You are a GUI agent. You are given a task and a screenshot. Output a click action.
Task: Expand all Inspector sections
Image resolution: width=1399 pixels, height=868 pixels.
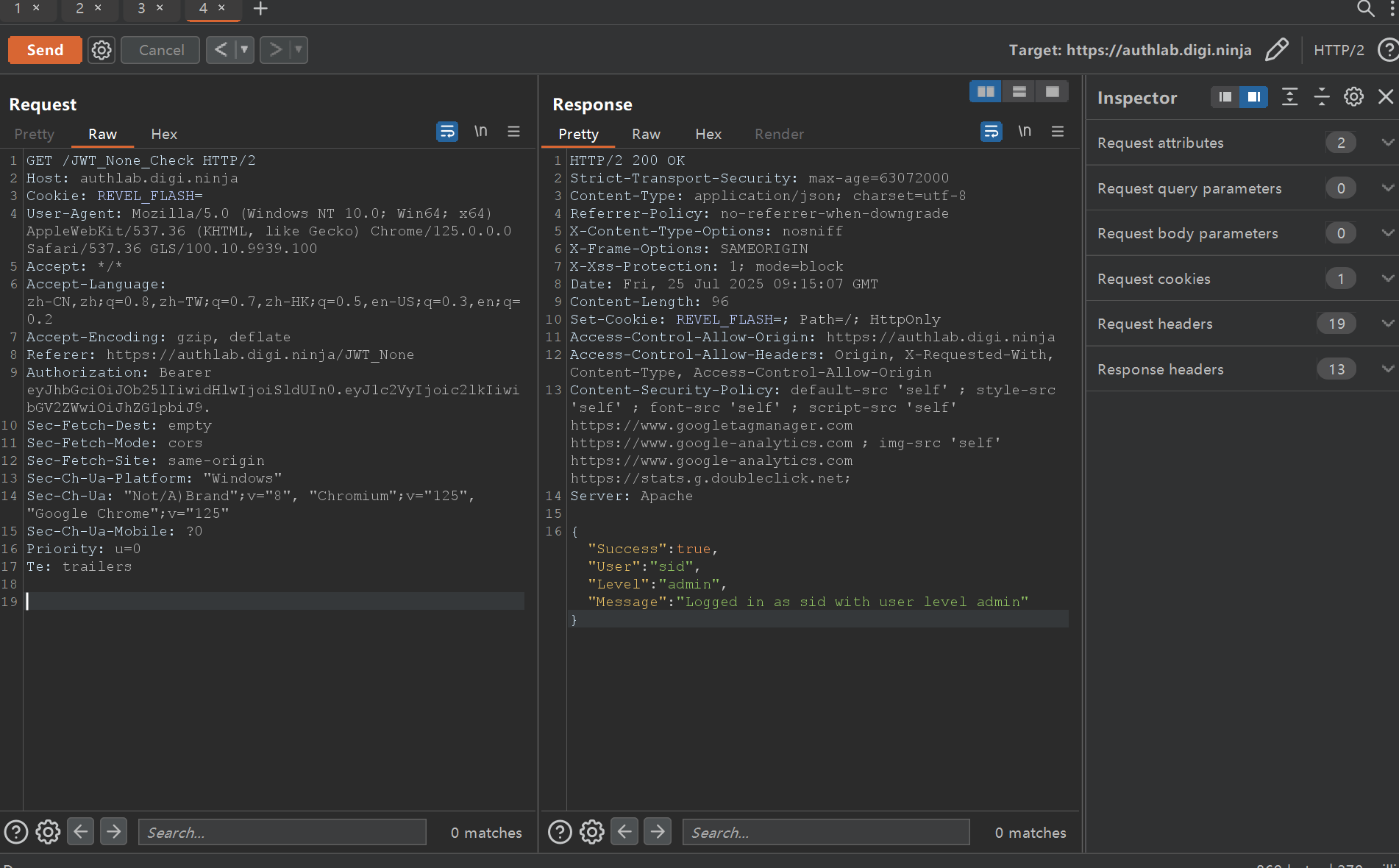1289,97
